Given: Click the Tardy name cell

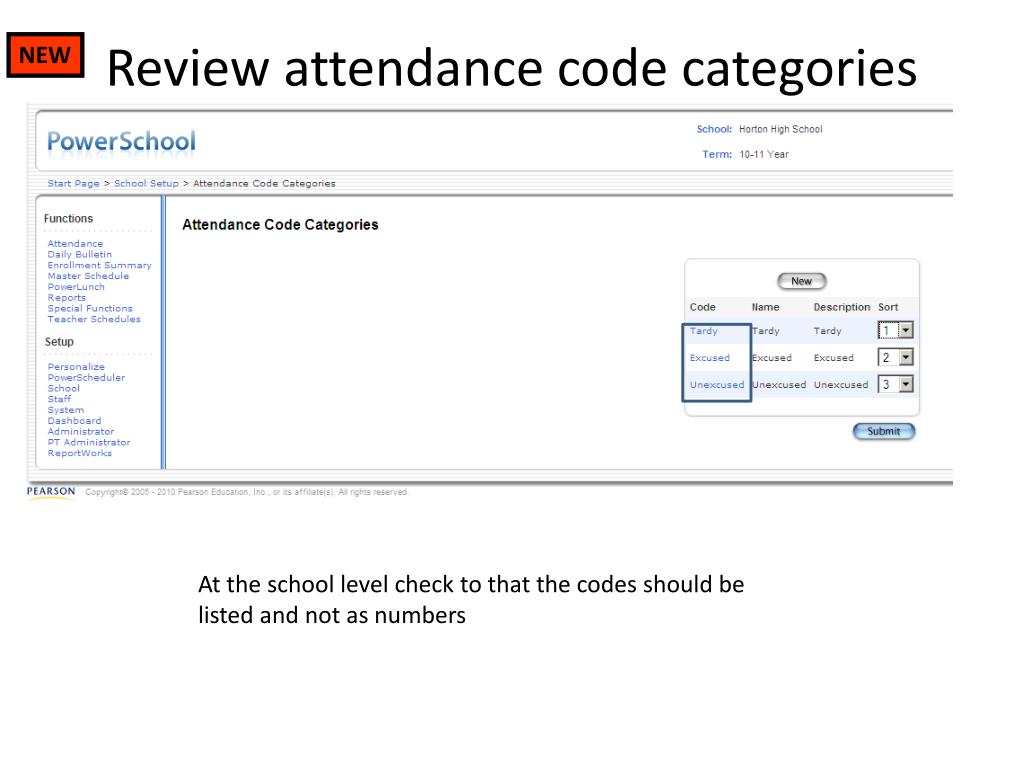Looking at the screenshot, I should click(x=765, y=331).
